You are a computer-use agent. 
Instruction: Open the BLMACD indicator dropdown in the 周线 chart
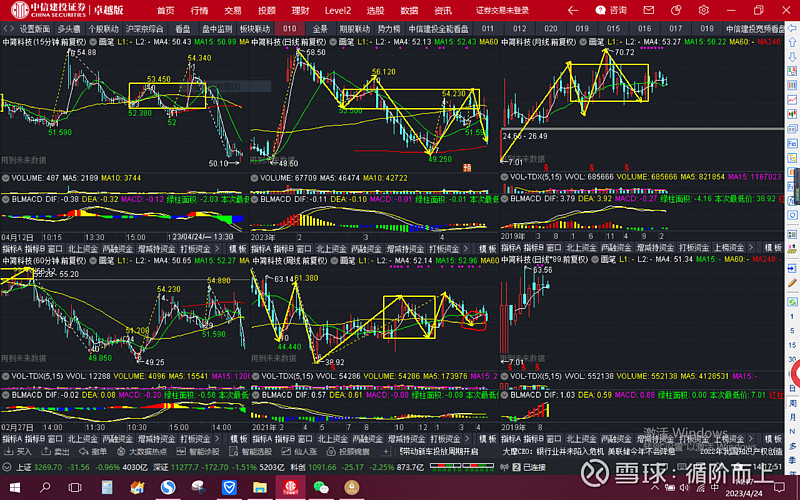coord(254,395)
